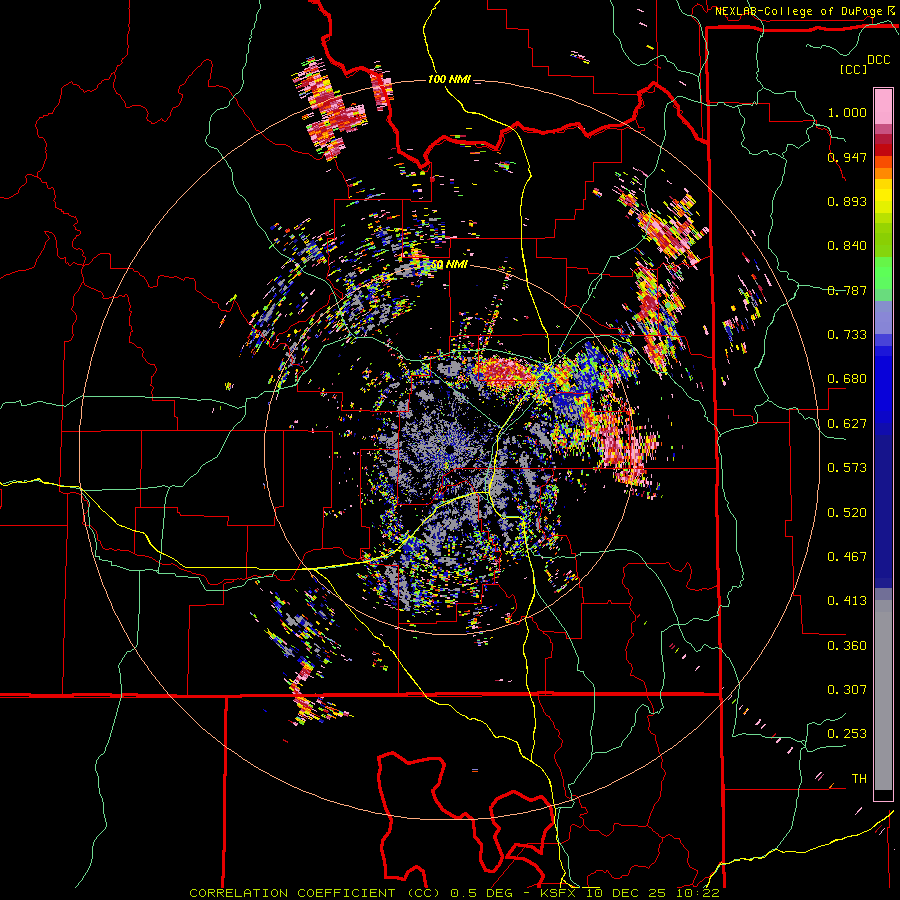This screenshot has width=900, height=900.
Task: Click the TH threshold label
Action: pos(859,779)
